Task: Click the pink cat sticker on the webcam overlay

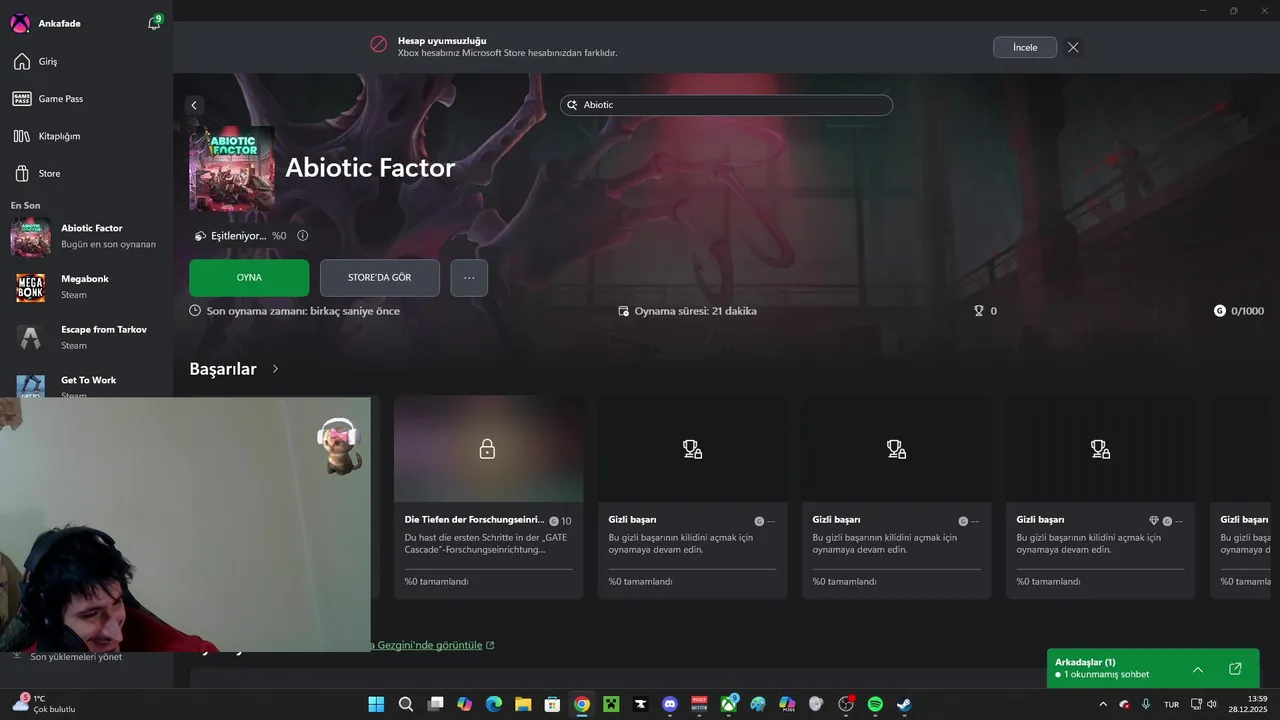Action: (x=339, y=446)
